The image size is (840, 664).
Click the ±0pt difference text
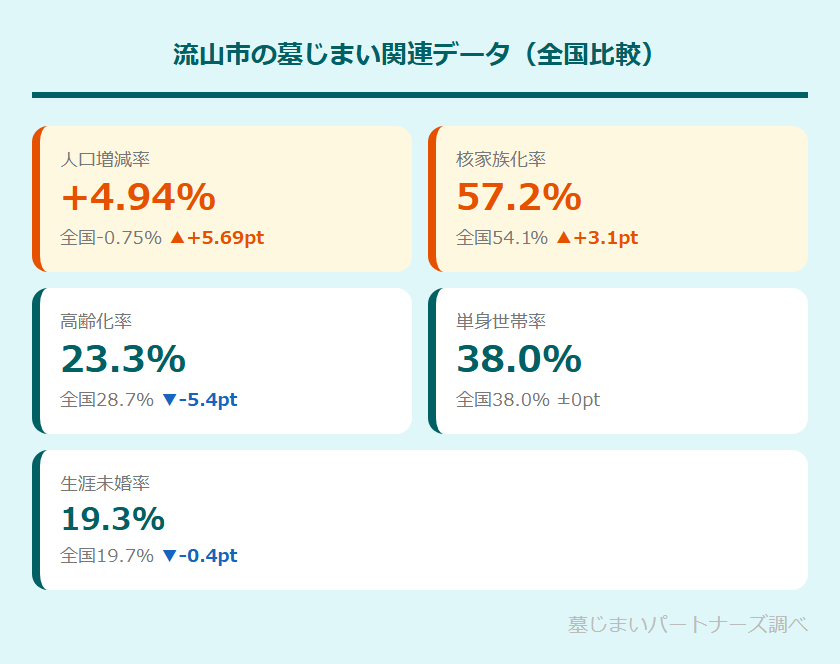[578, 400]
